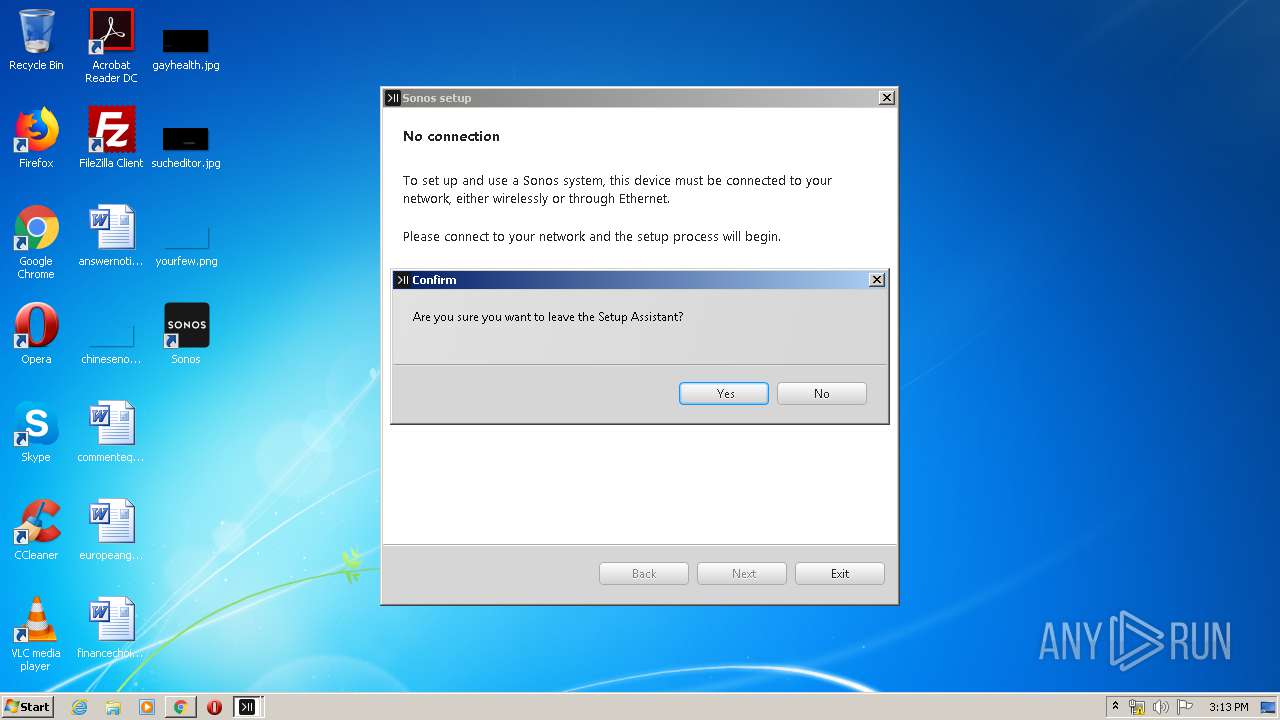Screen dimensions: 1280x720
Task: Select the Firefox desktop shortcut
Action: (36, 138)
